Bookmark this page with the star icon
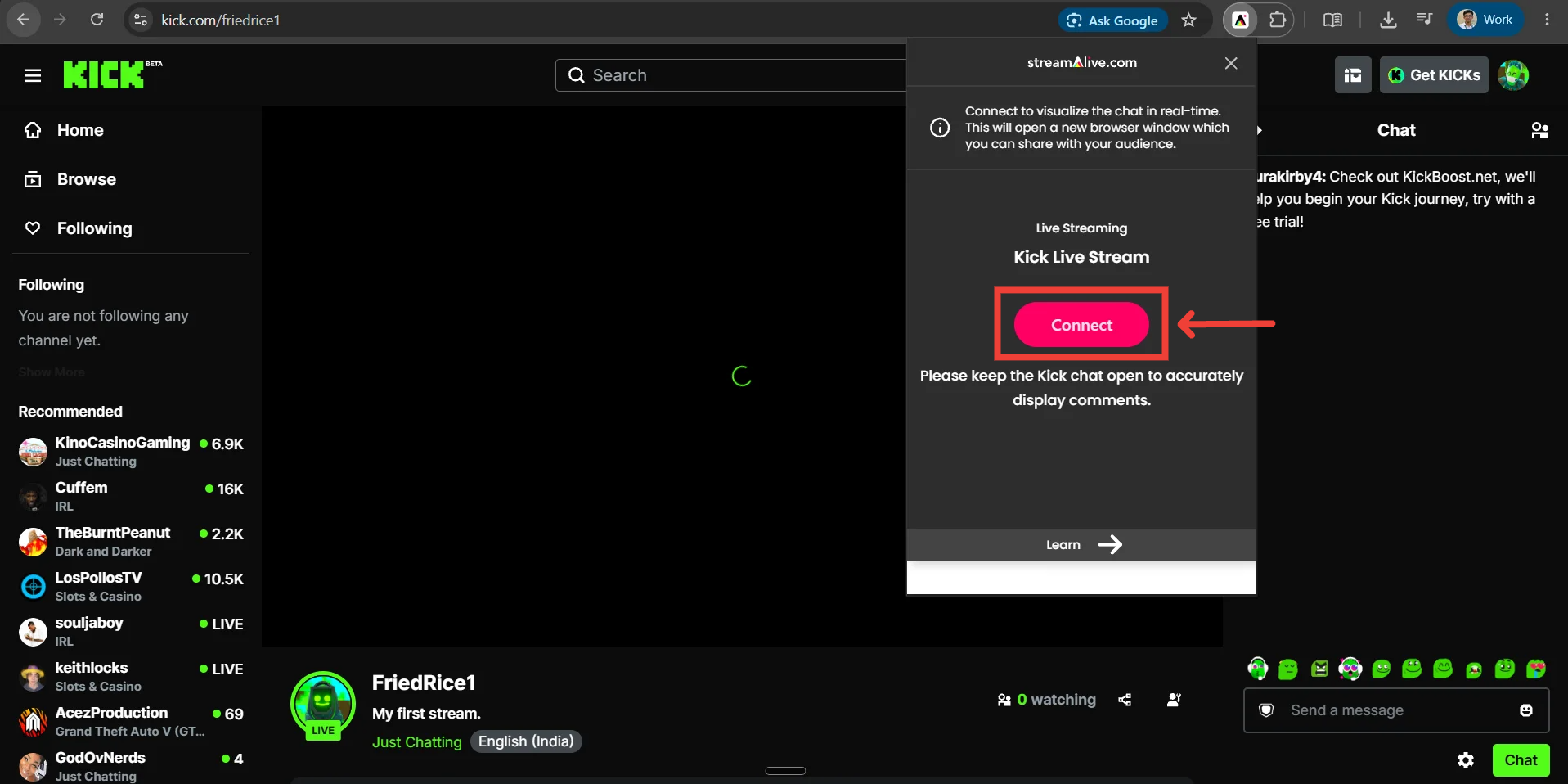Screen dimensions: 1568x784 1189,20
